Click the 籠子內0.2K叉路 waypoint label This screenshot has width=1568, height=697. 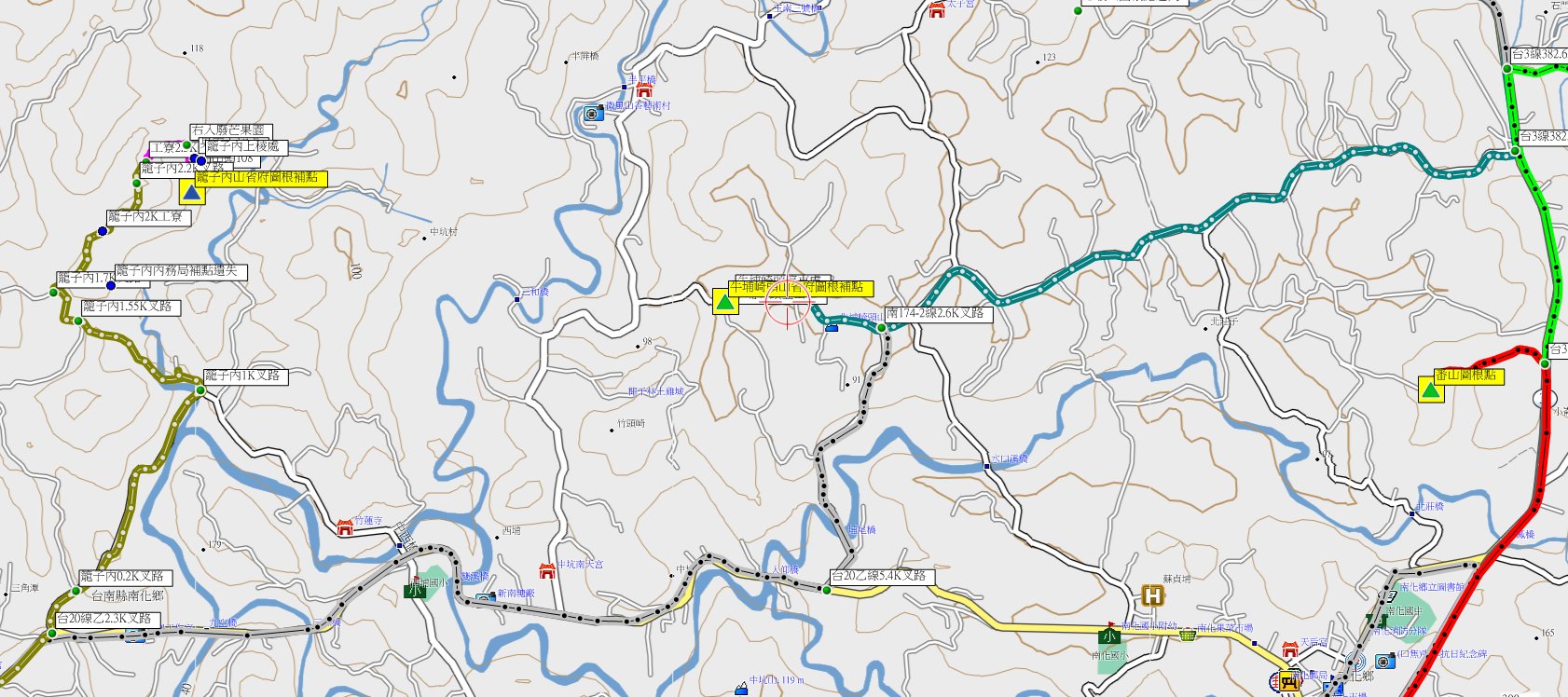tap(125, 577)
